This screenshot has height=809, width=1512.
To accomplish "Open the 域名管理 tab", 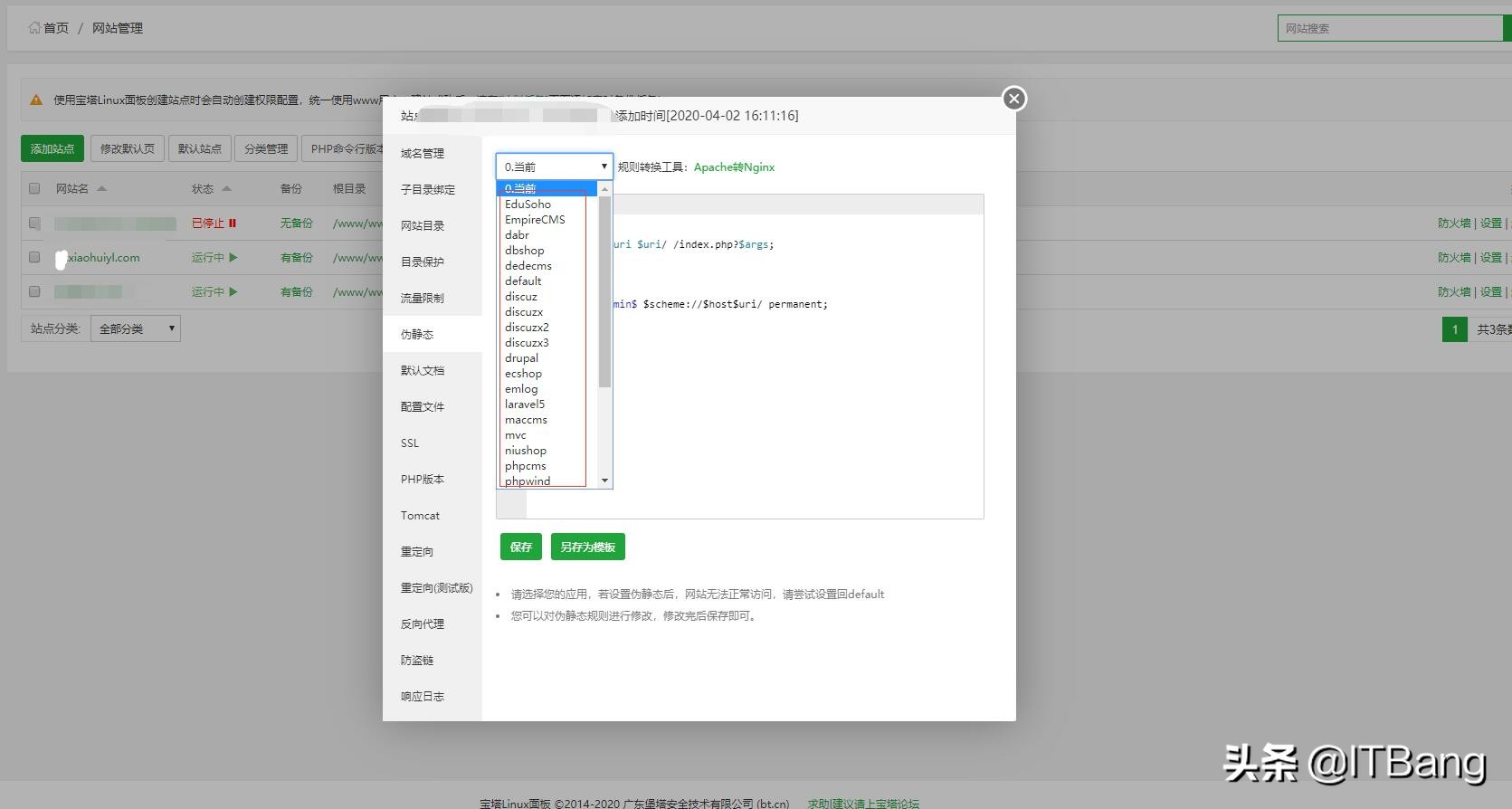I will pos(433,153).
